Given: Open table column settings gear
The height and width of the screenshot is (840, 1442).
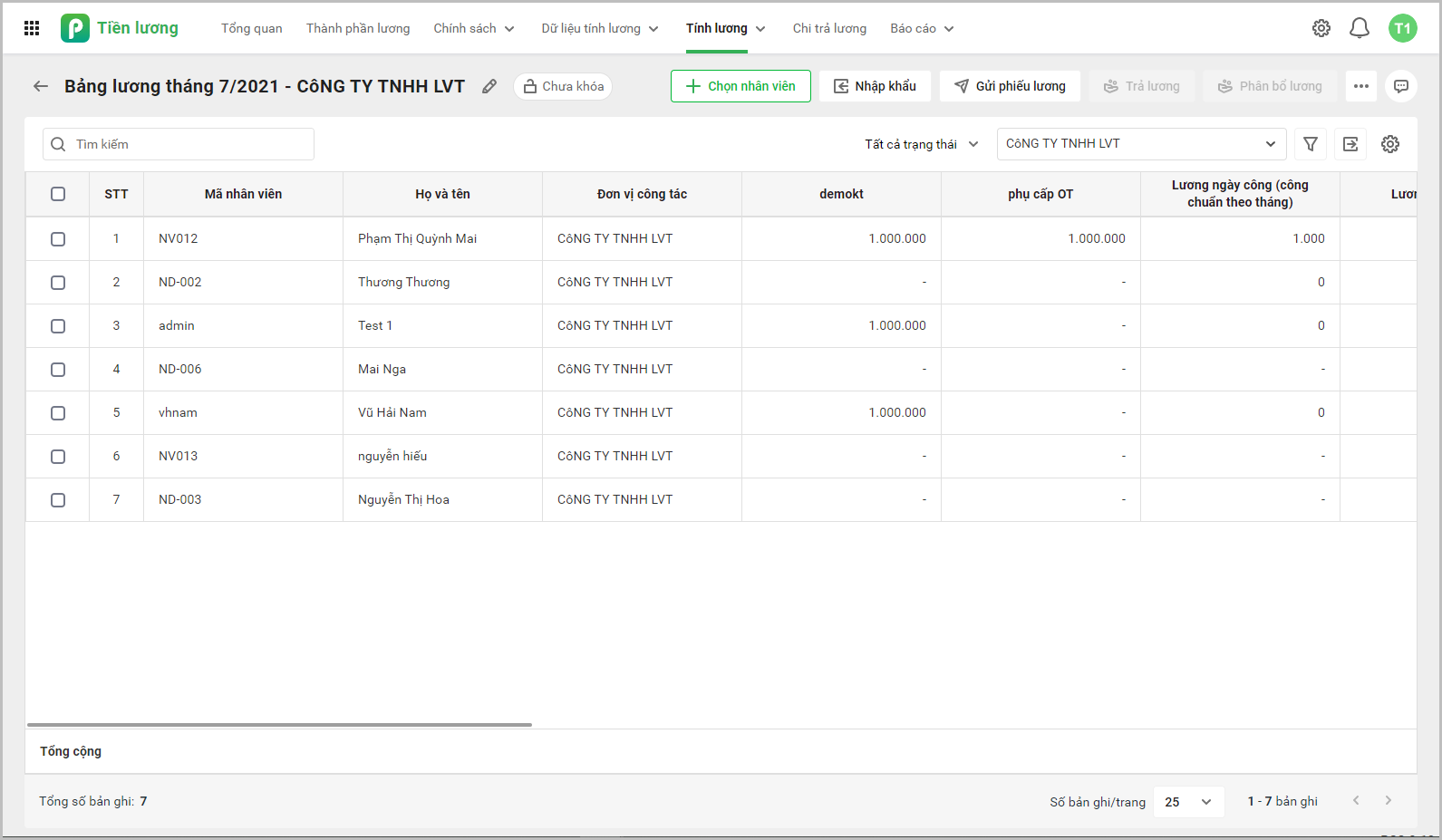Looking at the screenshot, I should tap(1389, 144).
